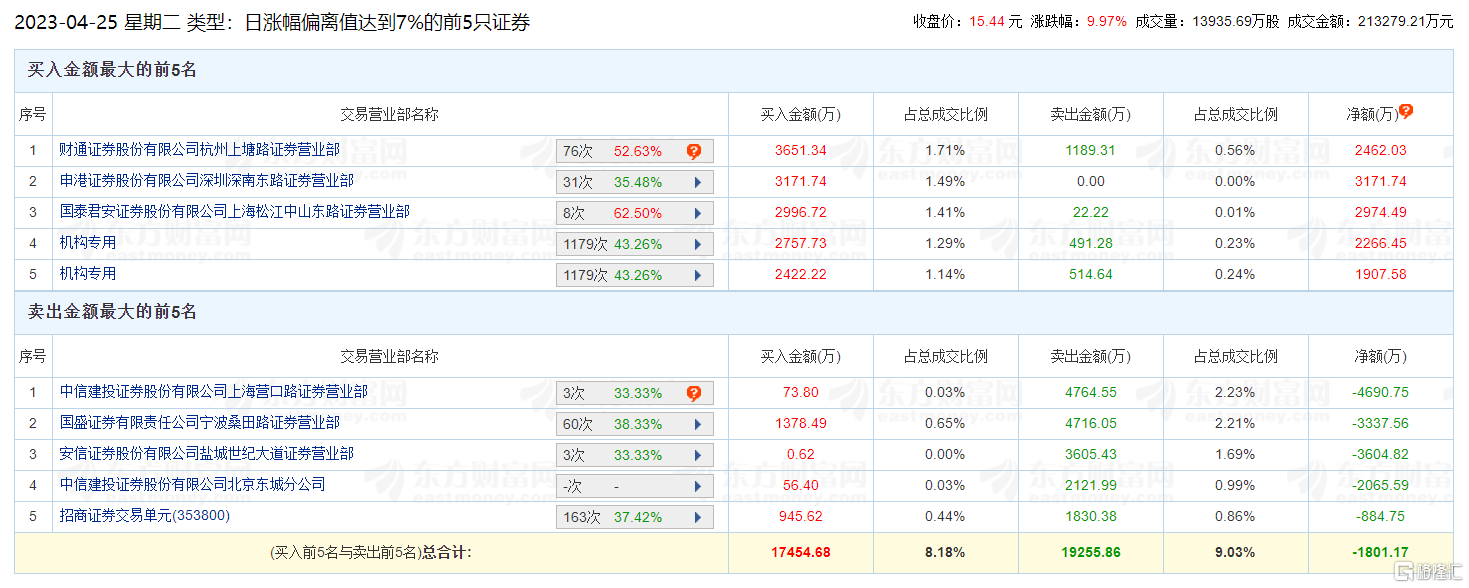The height and width of the screenshot is (588, 1469).
Task: Click the net amount -3337.56
Action: click(1381, 424)
